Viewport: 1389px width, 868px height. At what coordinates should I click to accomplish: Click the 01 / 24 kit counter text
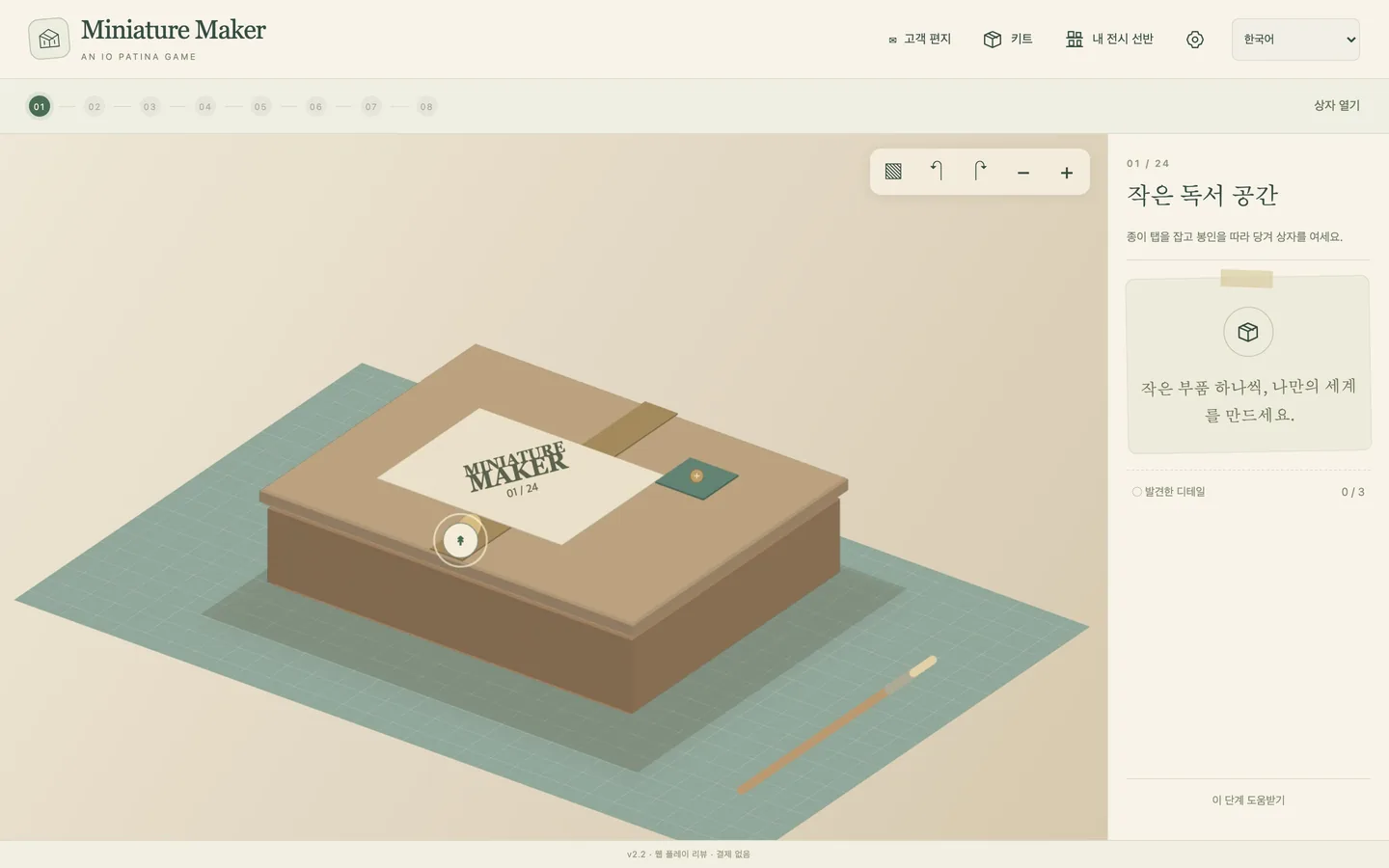[x=1148, y=164]
